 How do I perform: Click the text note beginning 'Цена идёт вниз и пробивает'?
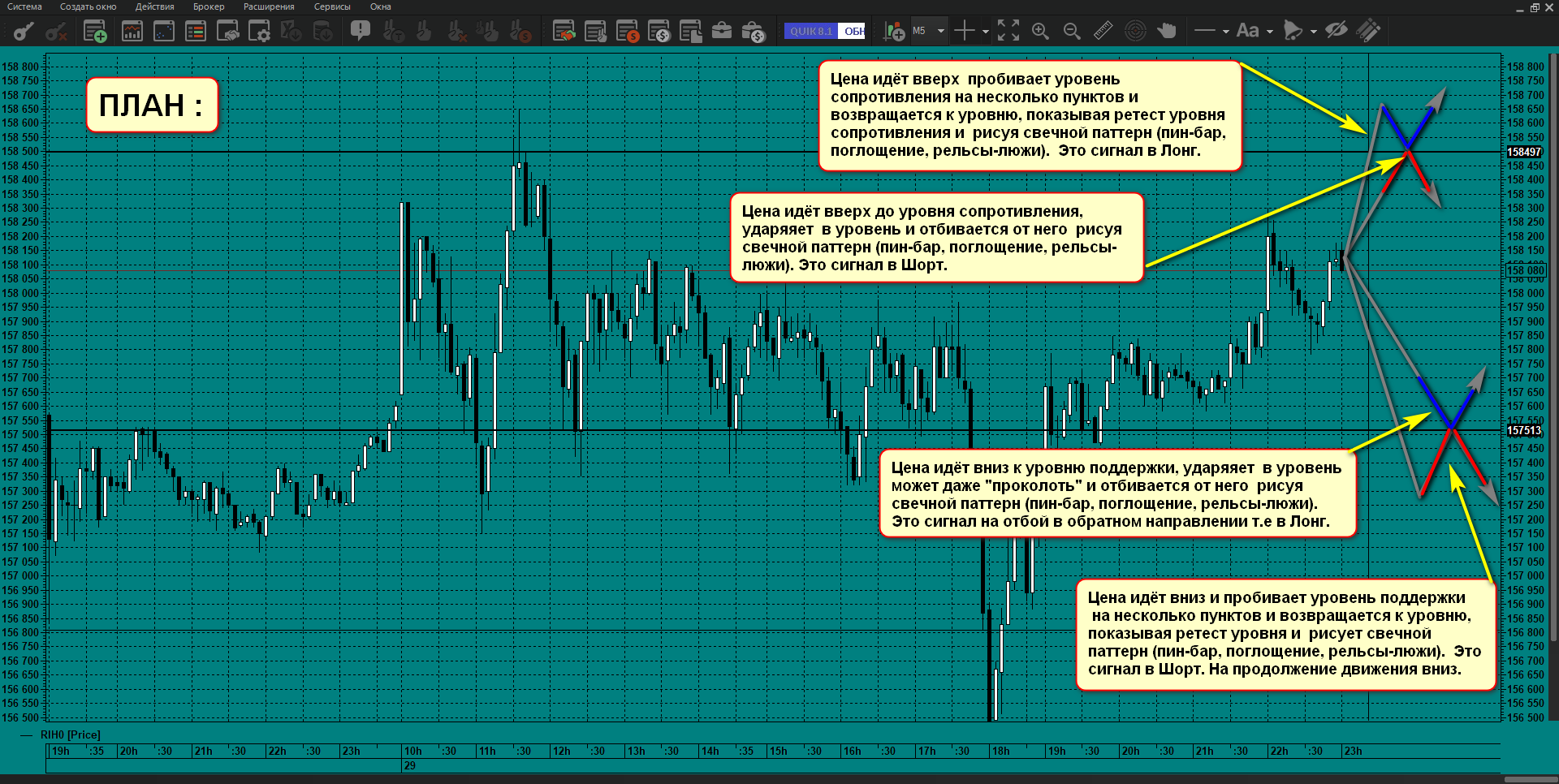click(x=1286, y=634)
